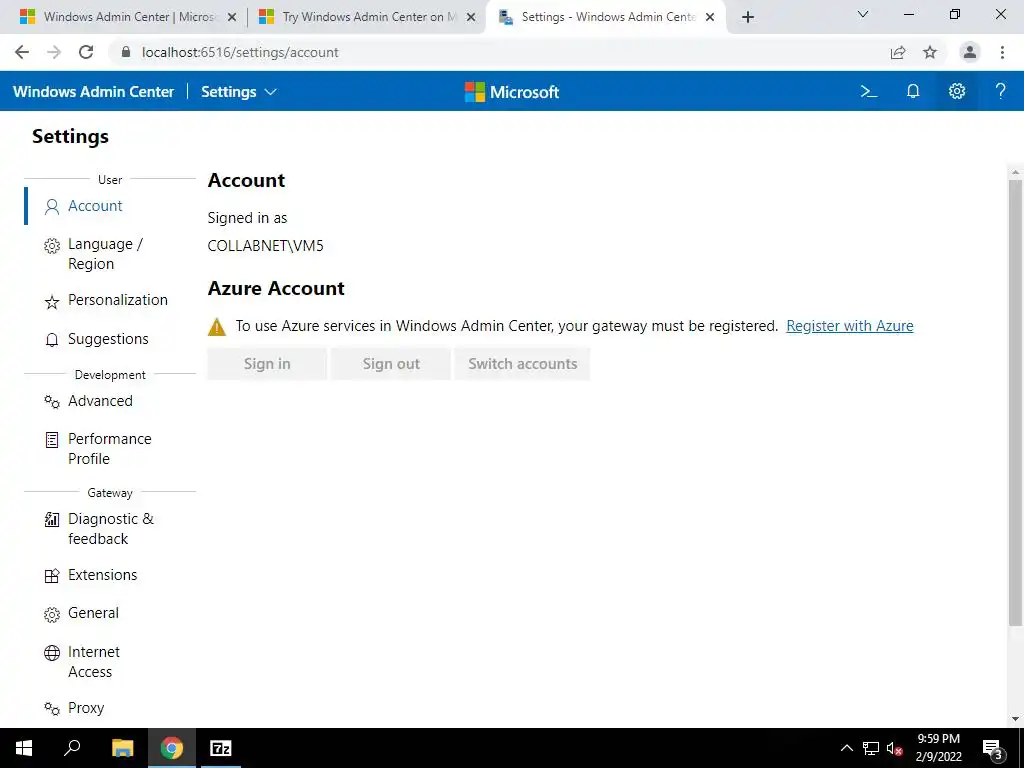This screenshot has width=1024, height=768.
Task: Click the Advanced gears icon in sidebar
Action: (52, 402)
